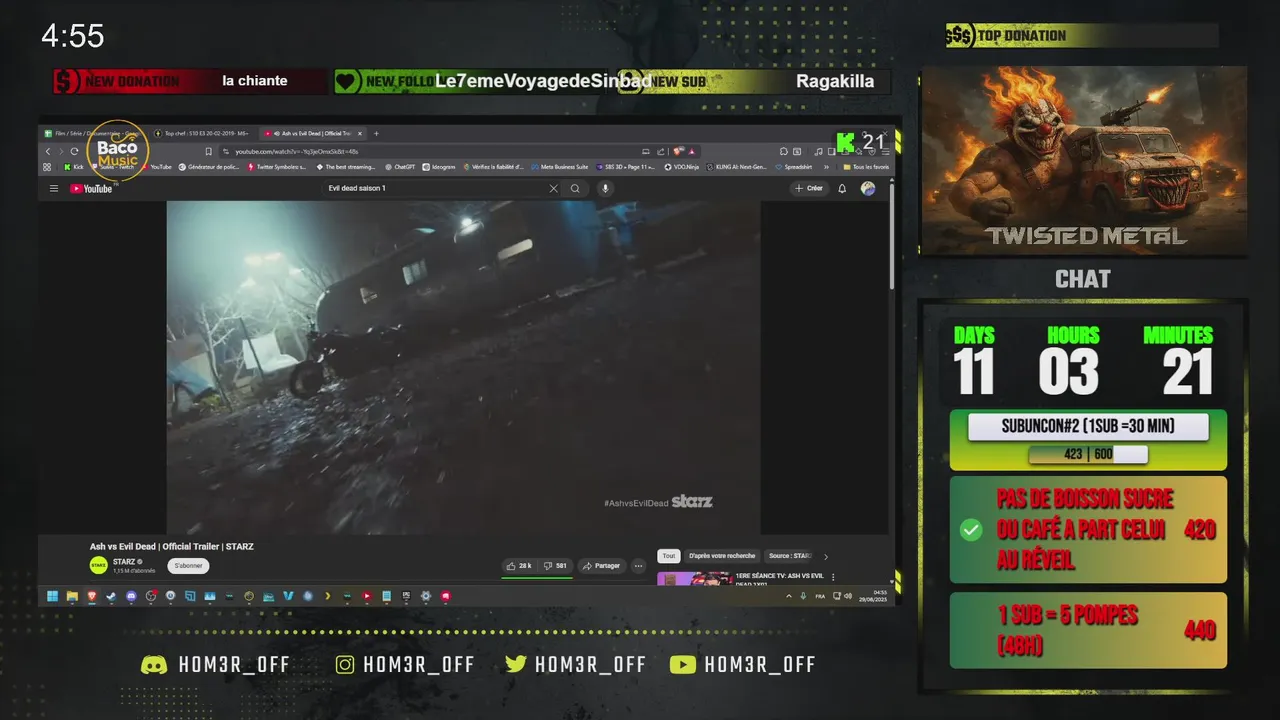Open the Tous les favoris folder
Screen dimensions: 1280x720
pos(866,167)
